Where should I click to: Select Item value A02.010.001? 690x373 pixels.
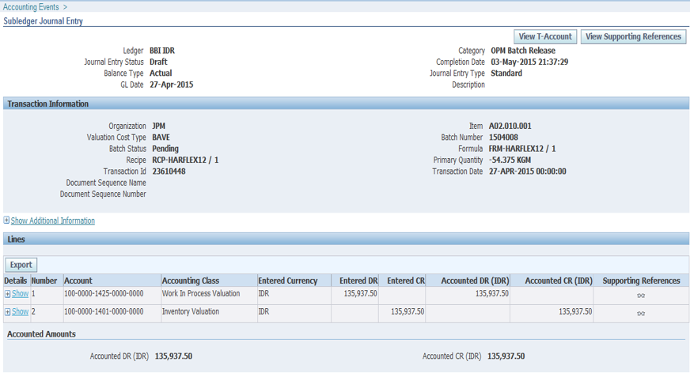point(510,126)
